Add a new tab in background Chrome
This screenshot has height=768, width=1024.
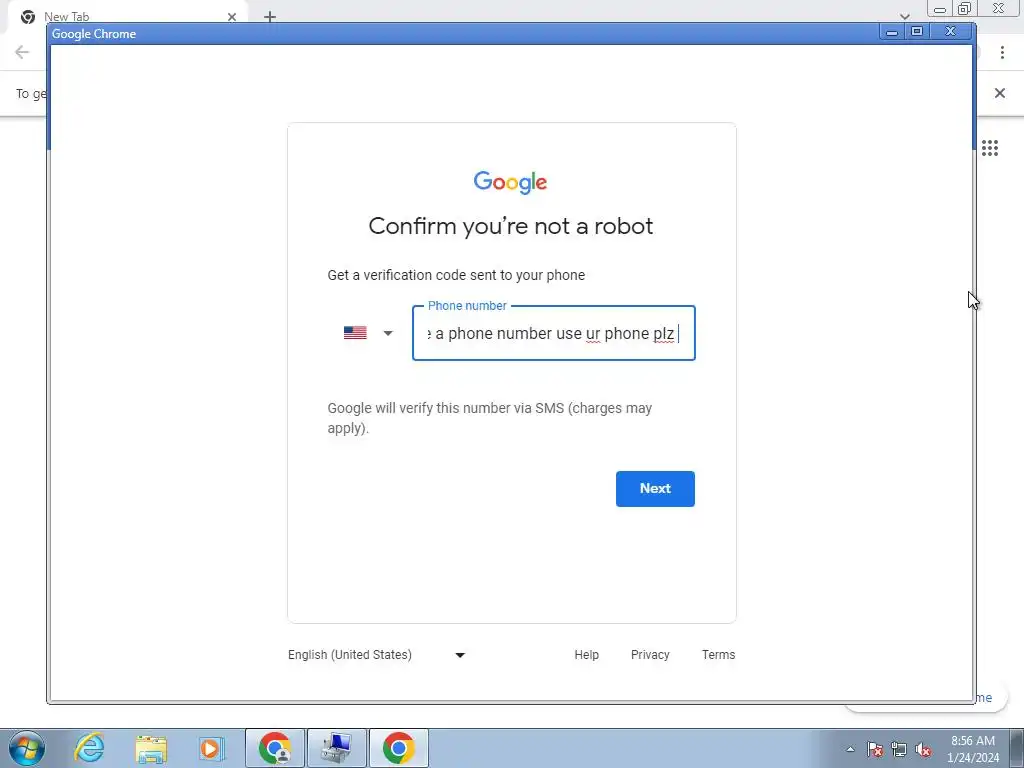(x=270, y=17)
